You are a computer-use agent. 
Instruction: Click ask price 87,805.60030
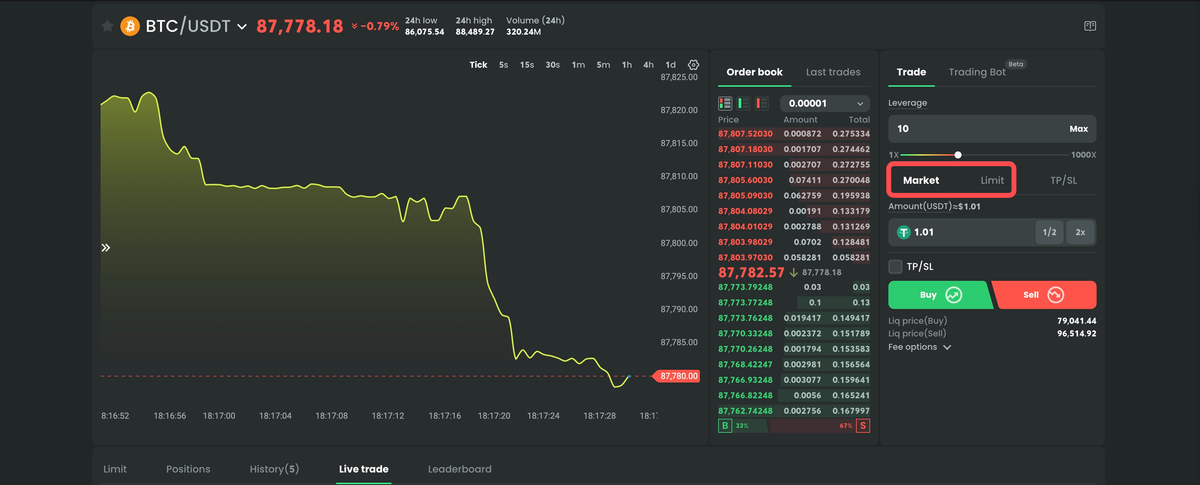[746, 180]
